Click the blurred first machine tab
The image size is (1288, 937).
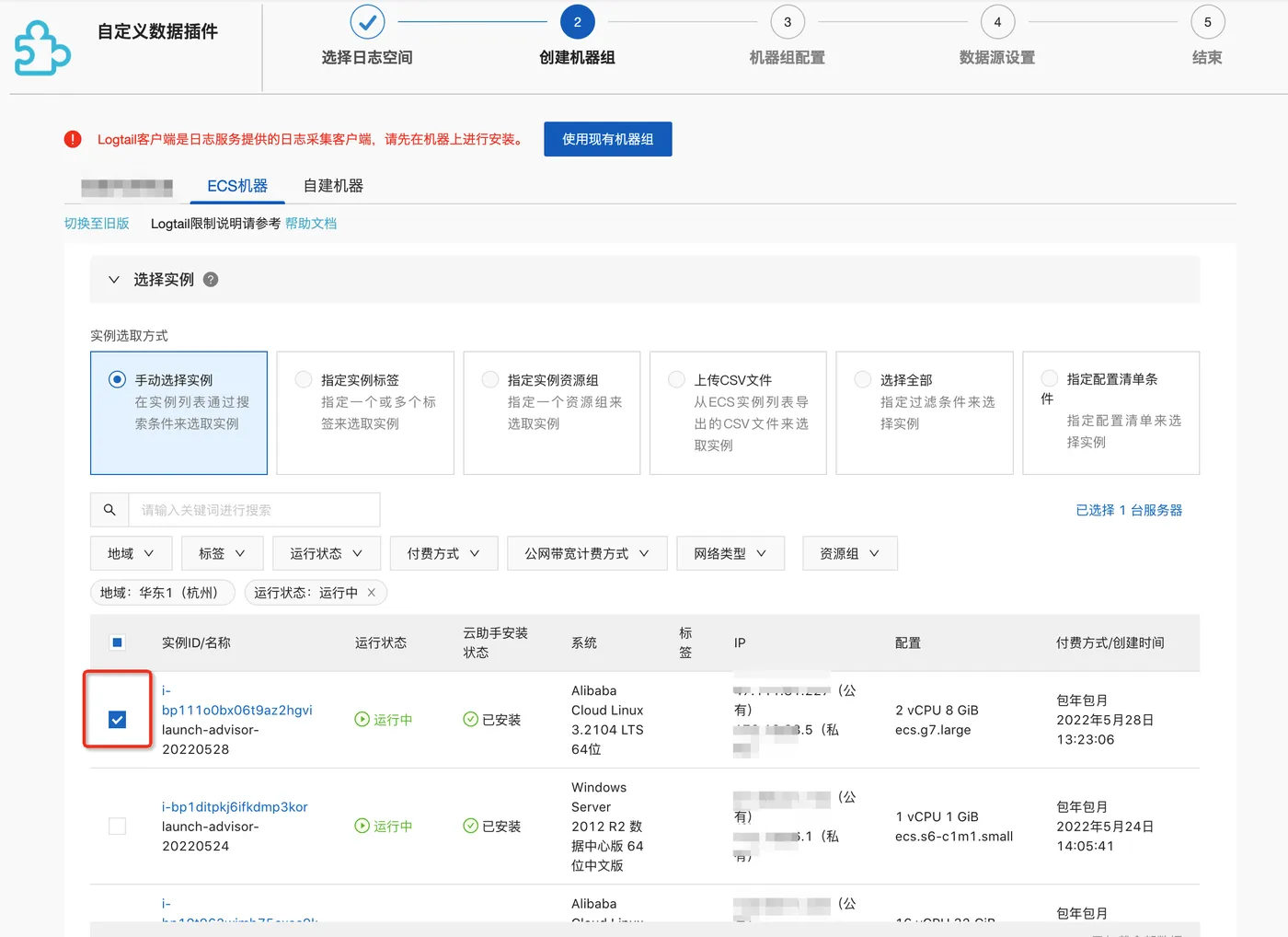pos(127,188)
